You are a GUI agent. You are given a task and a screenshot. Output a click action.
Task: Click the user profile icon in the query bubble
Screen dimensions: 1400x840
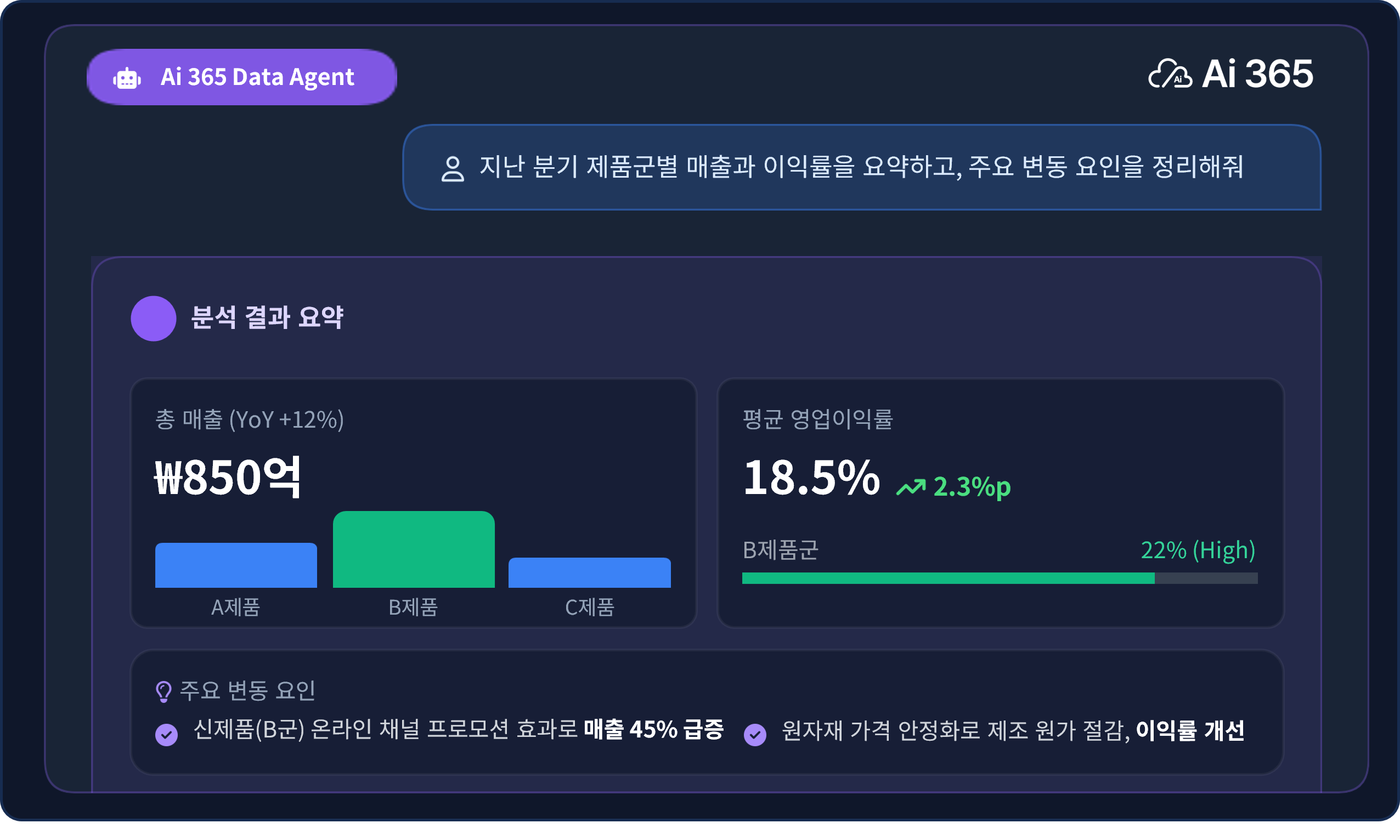(453, 169)
